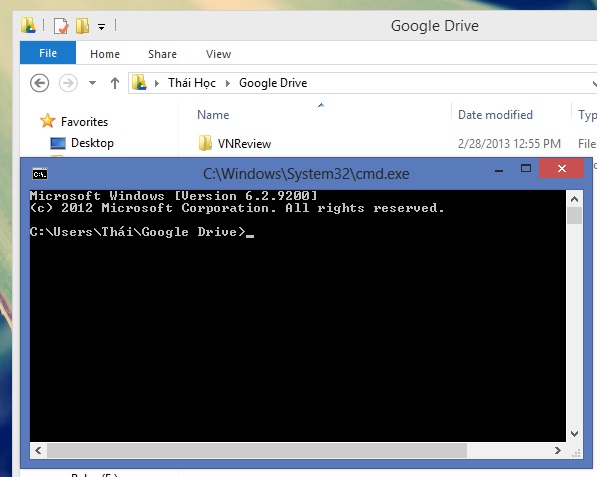Switch to the View ribbon tab
The height and width of the screenshot is (477, 600).
click(218, 54)
